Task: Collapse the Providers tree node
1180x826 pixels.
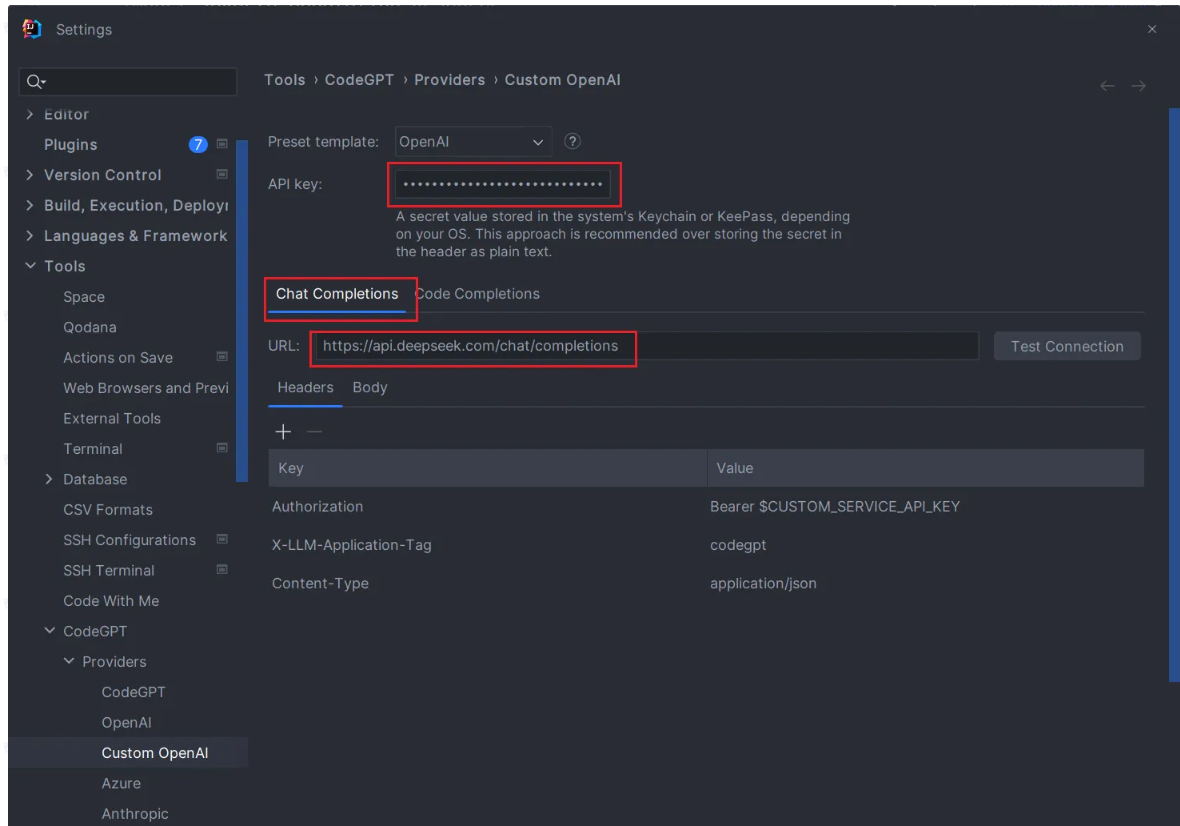Action: pyautogui.click(x=68, y=661)
